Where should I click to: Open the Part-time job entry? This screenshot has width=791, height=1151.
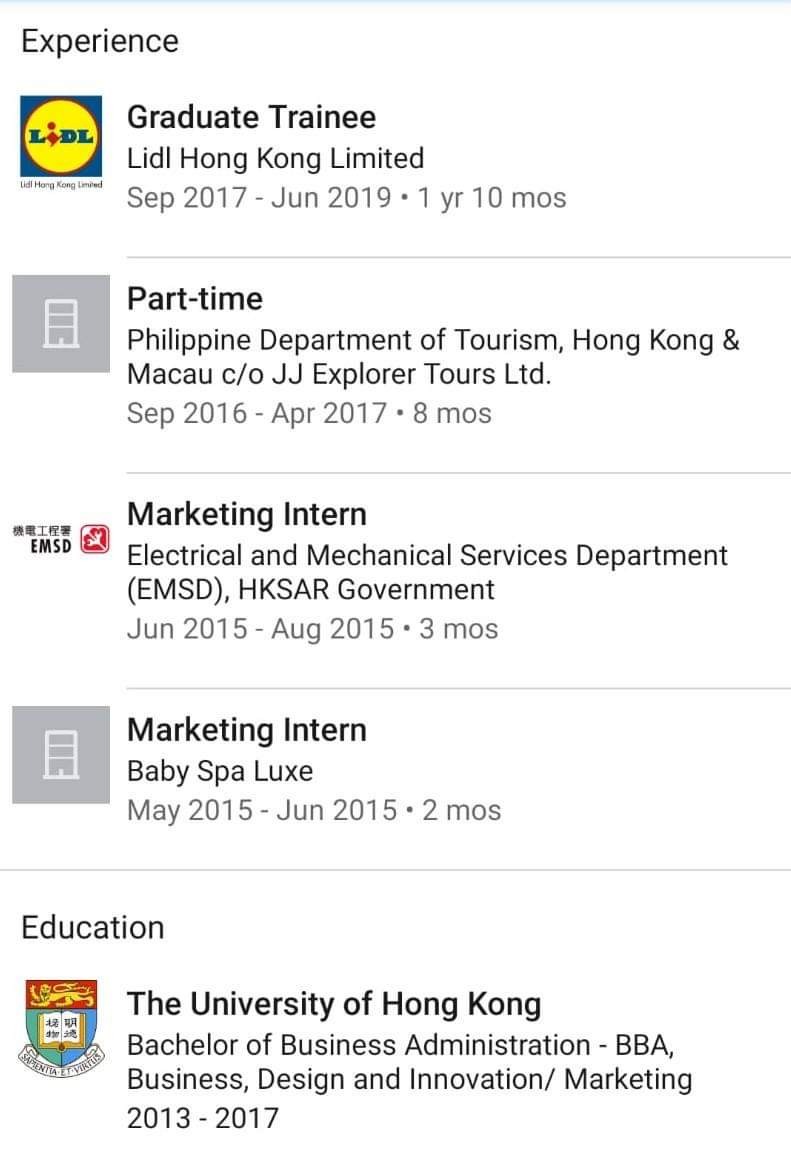pos(195,298)
